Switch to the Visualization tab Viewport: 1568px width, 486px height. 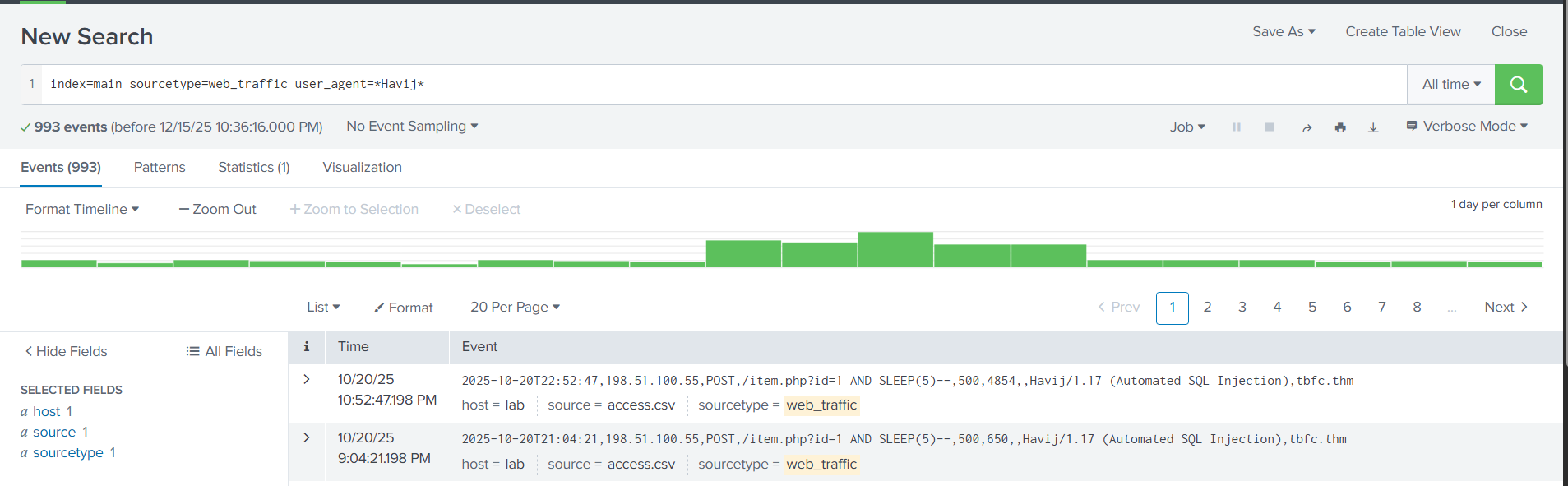[362, 167]
